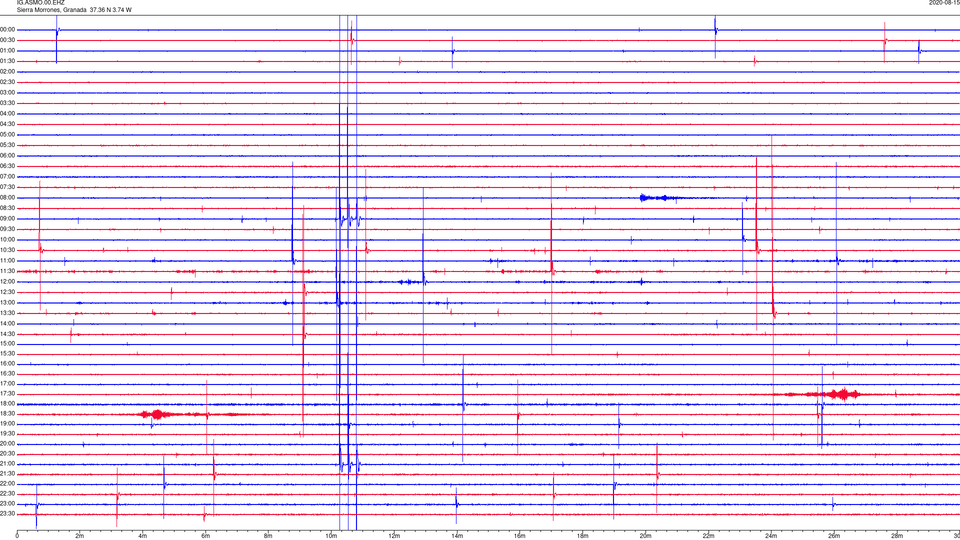Click the 12m axis tick label
This screenshot has height=540, width=960.
tap(394, 536)
